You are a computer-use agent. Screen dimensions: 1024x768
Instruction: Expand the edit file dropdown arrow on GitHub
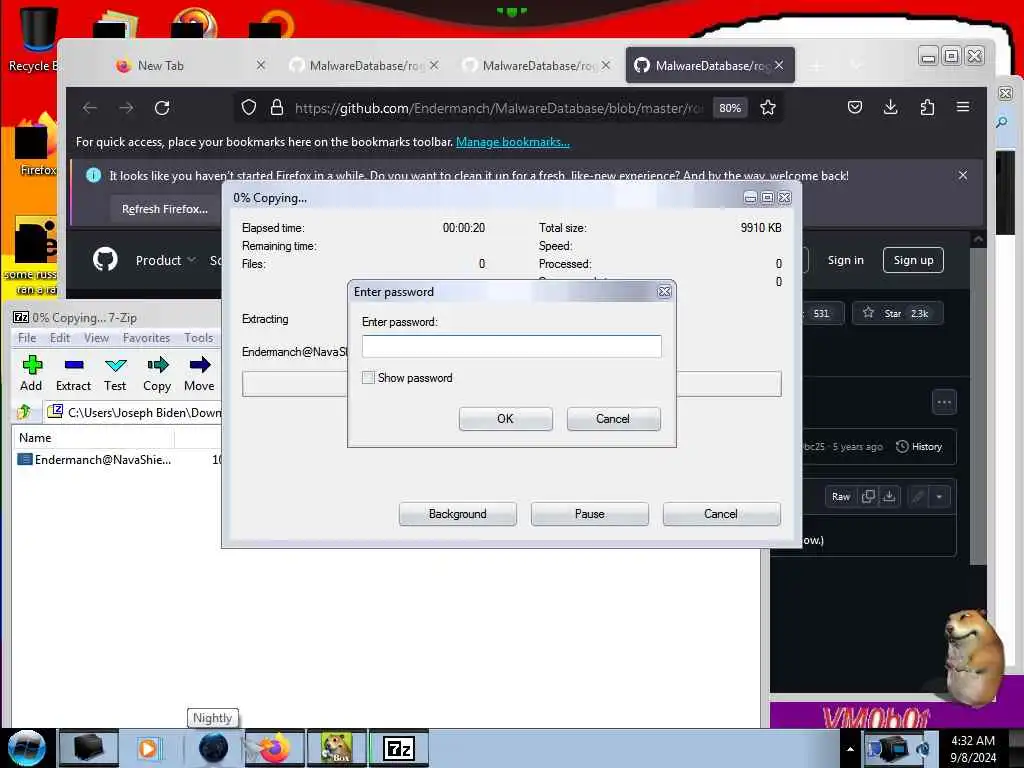938,497
